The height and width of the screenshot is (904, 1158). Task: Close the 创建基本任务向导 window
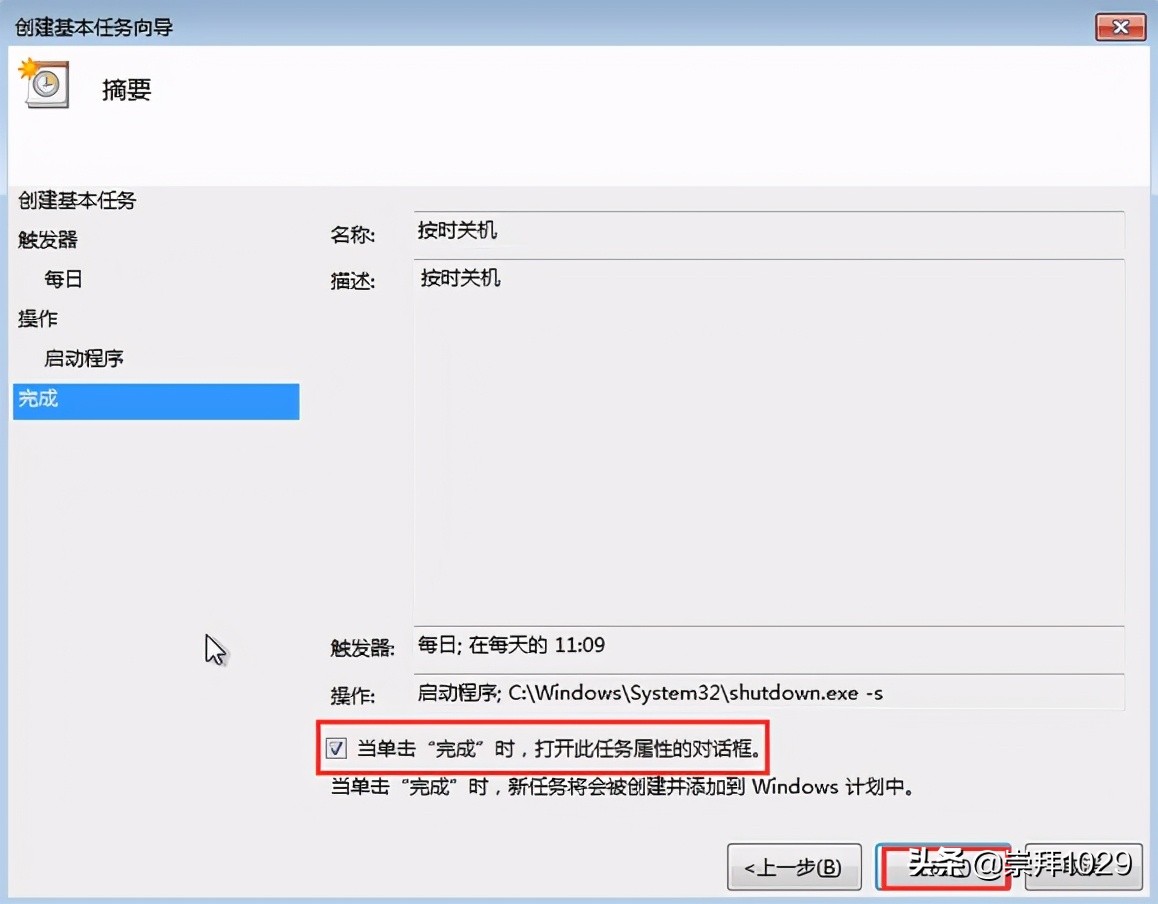click(x=1120, y=27)
